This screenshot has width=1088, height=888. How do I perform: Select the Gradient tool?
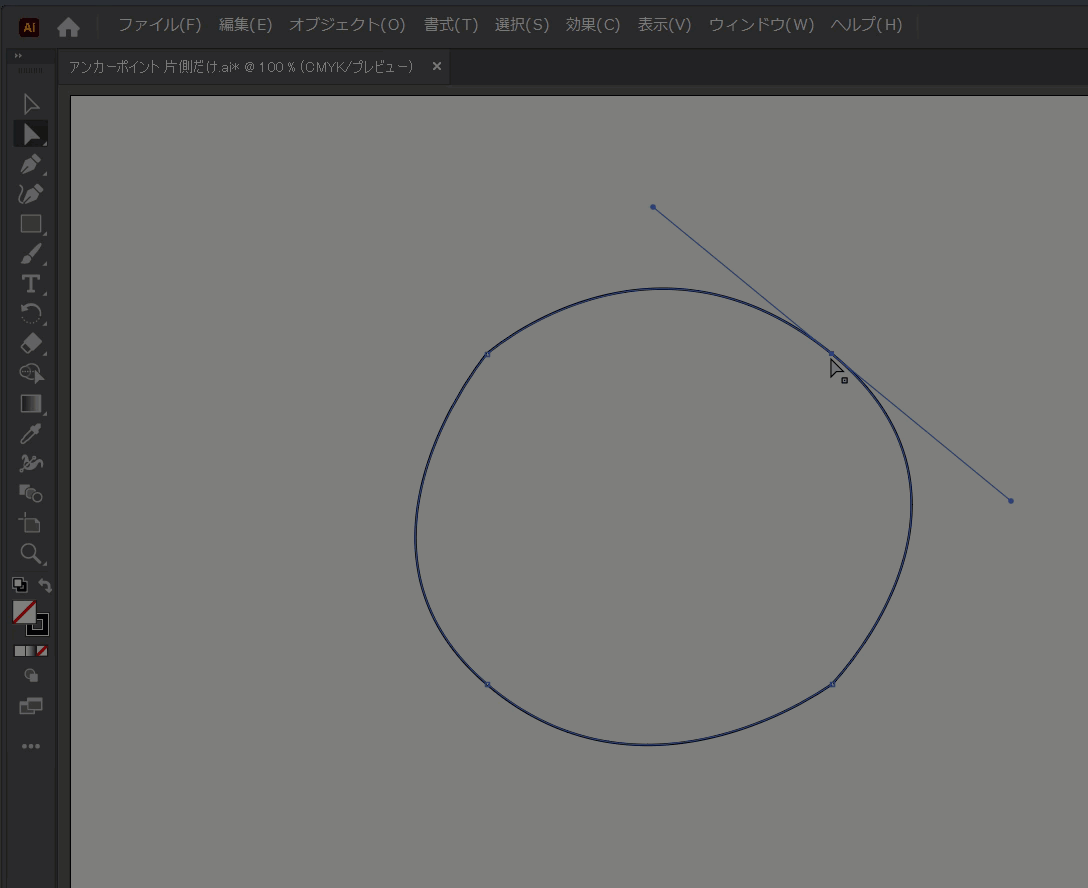(31, 403)
